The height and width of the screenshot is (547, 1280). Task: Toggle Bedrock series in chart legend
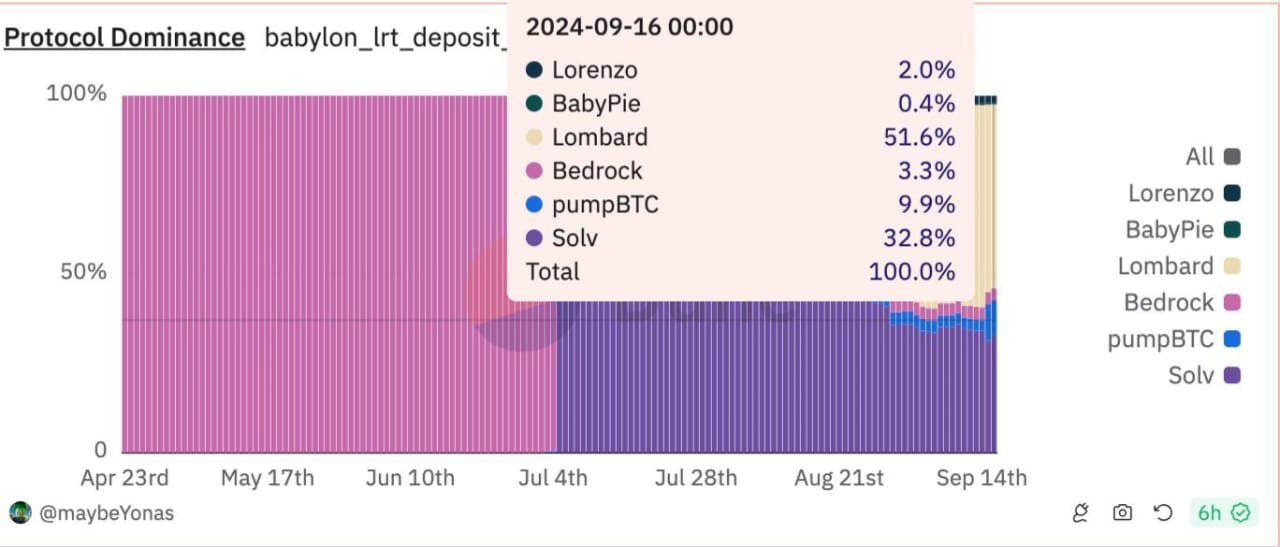[x=1168, y=302]
